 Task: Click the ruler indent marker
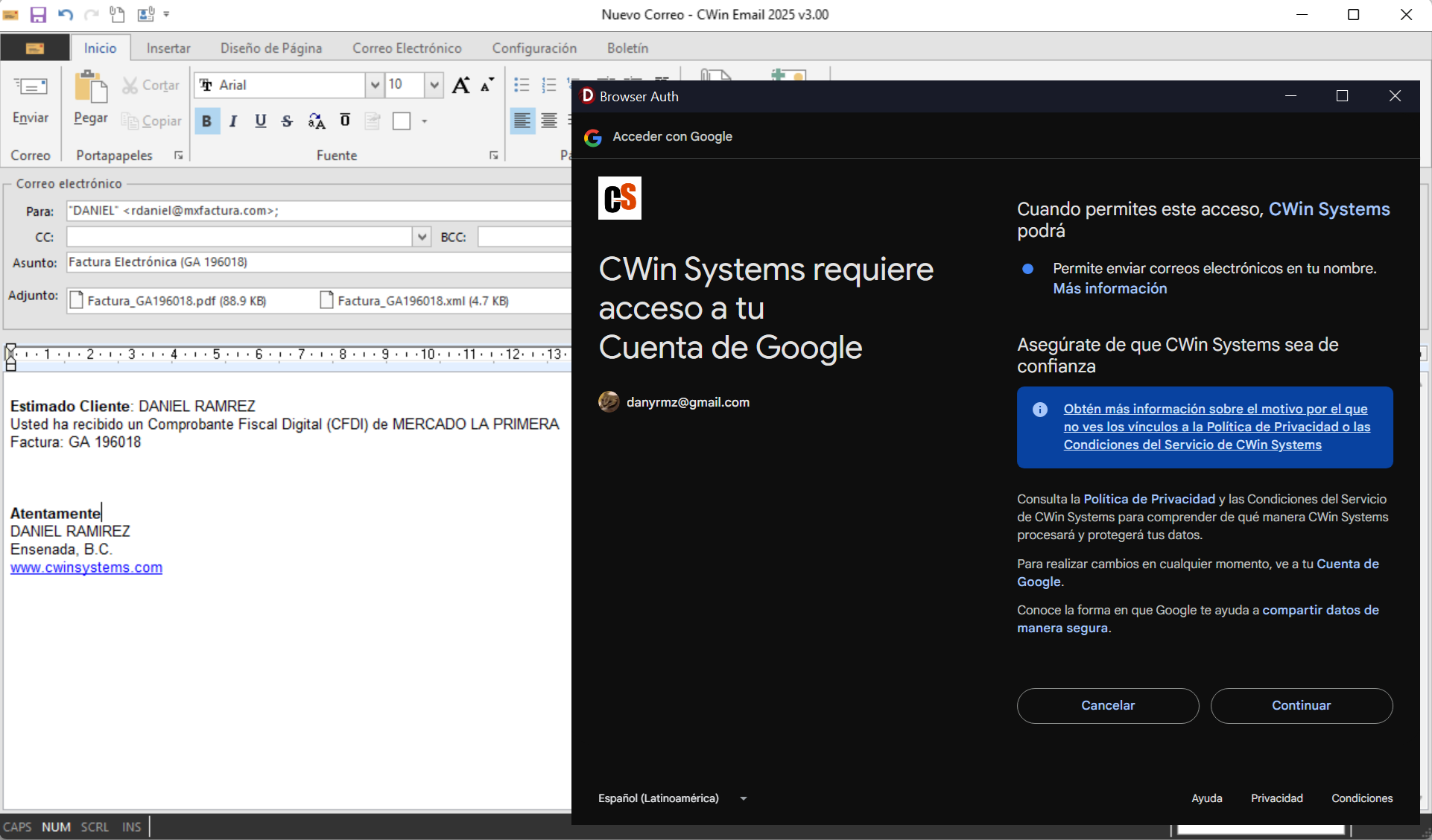click(11, 357)
